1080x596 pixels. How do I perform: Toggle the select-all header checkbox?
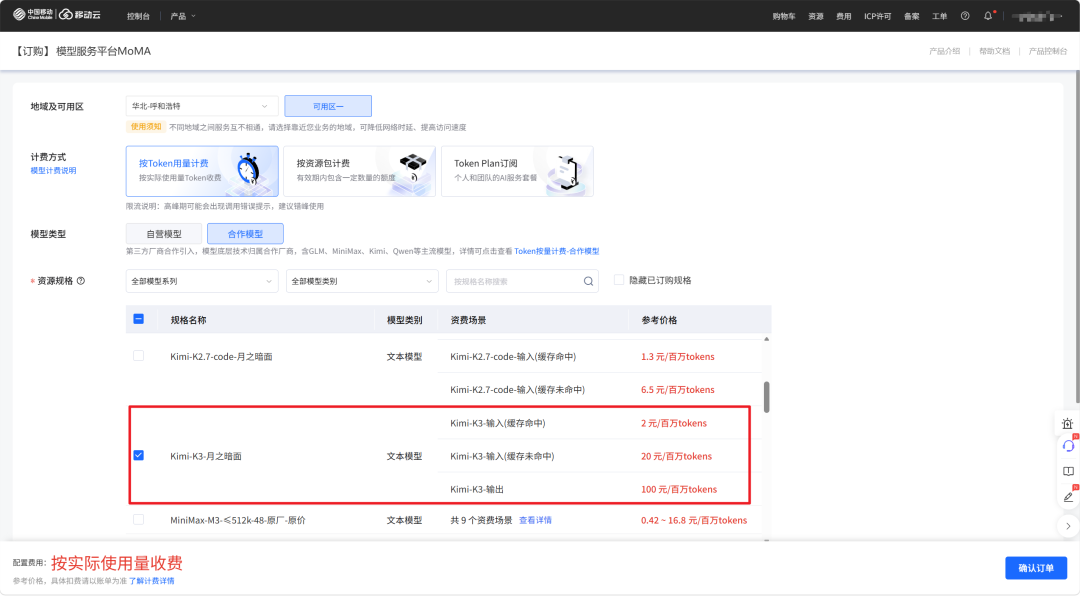tap(138, 319)
